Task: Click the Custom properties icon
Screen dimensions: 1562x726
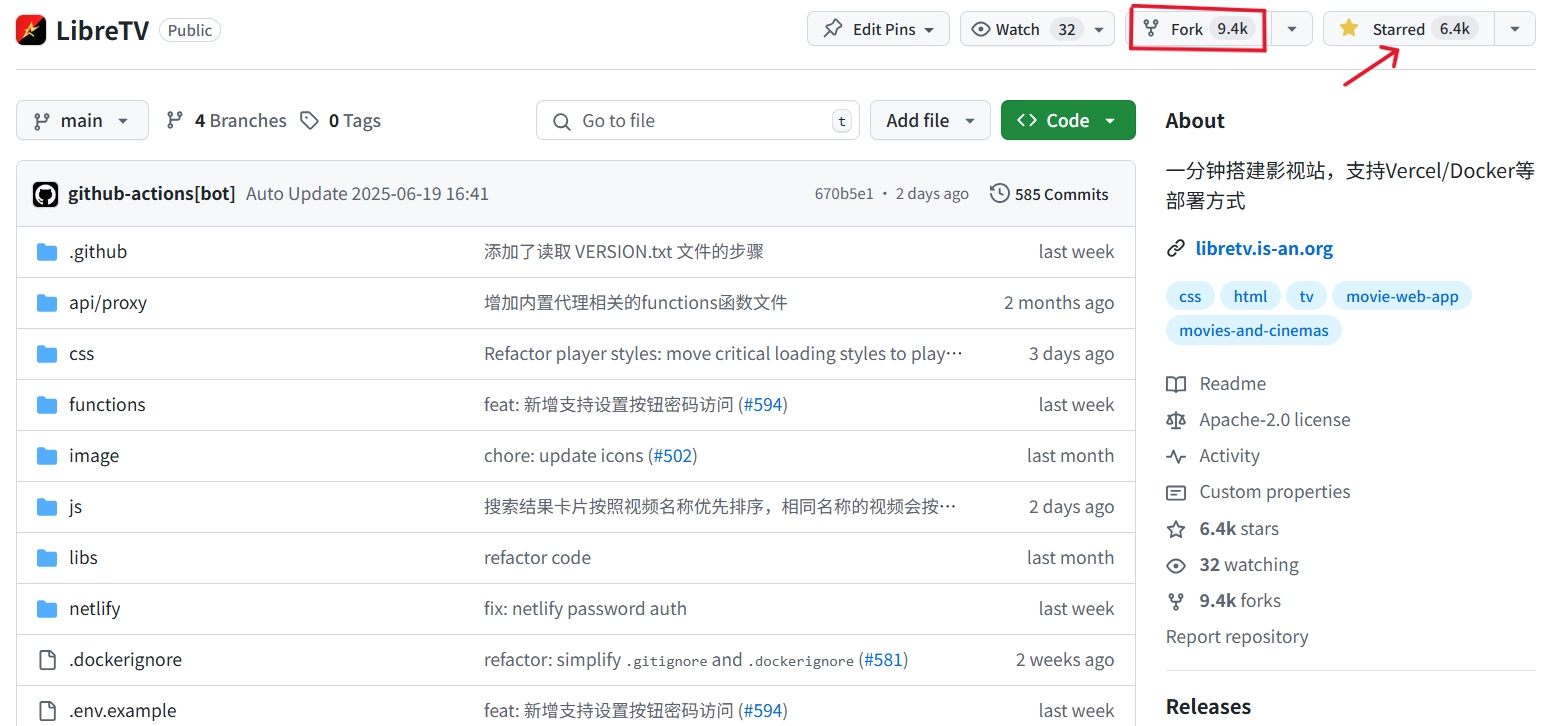Action: click(1178, 491)
